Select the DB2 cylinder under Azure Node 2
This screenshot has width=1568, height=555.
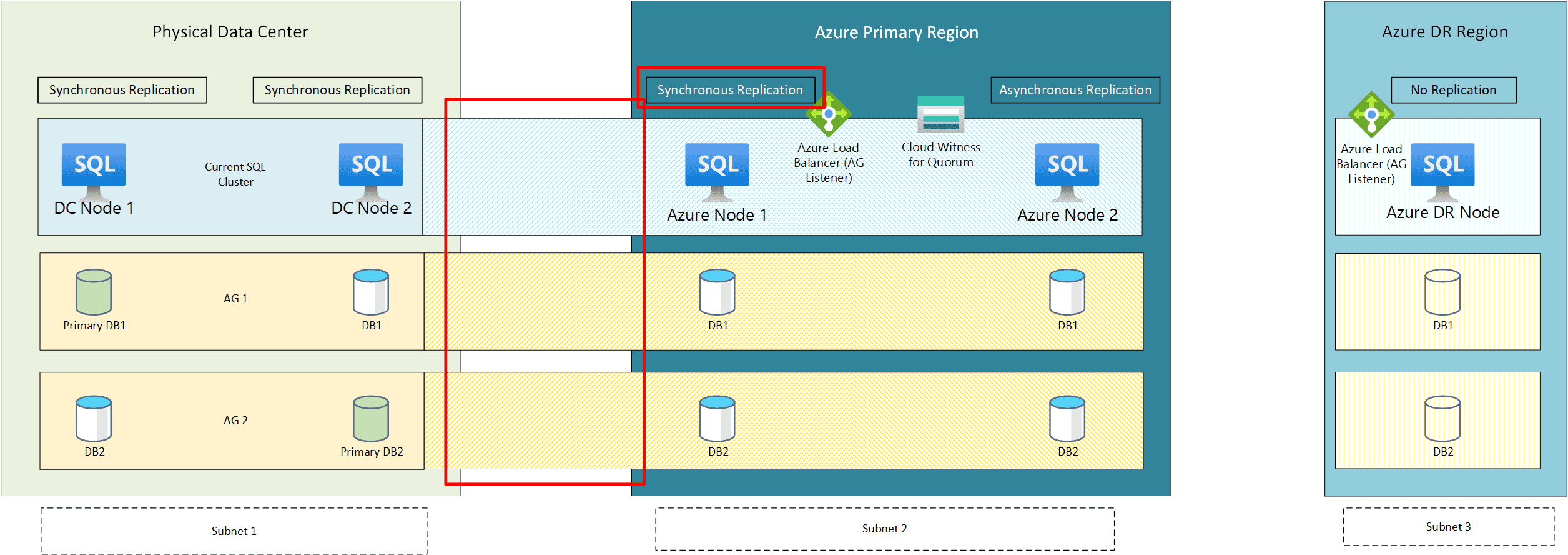click(1067, 419)
